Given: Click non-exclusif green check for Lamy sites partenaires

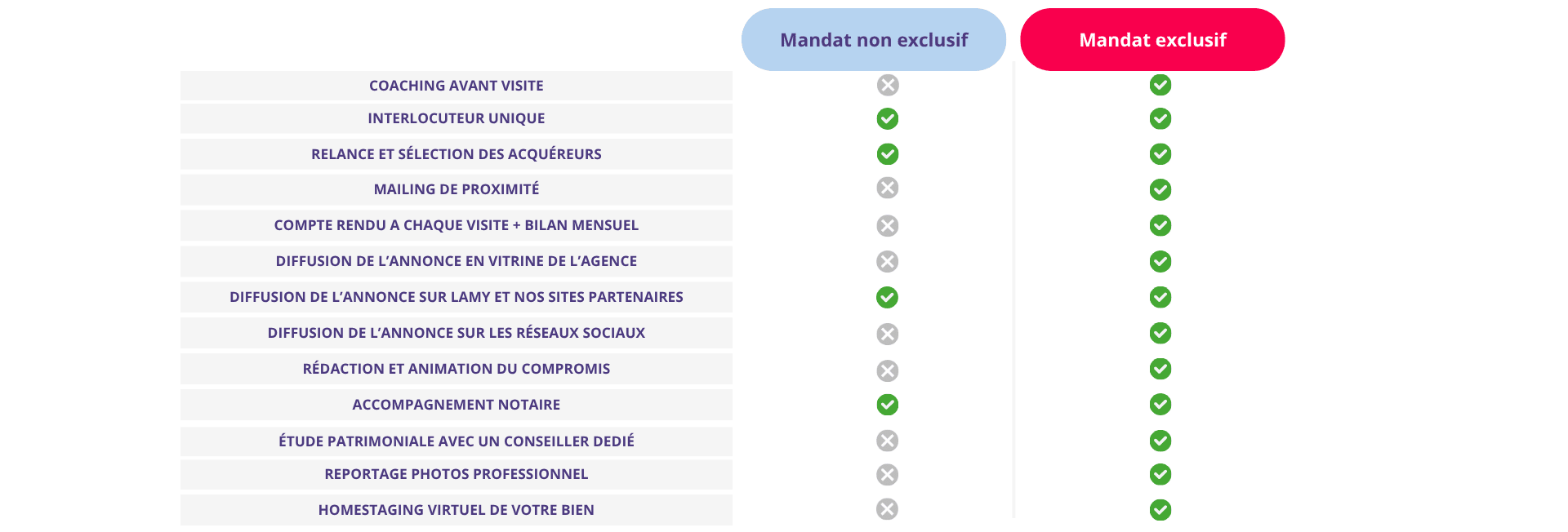Looking at the screenshot, I should pos(888,297).
